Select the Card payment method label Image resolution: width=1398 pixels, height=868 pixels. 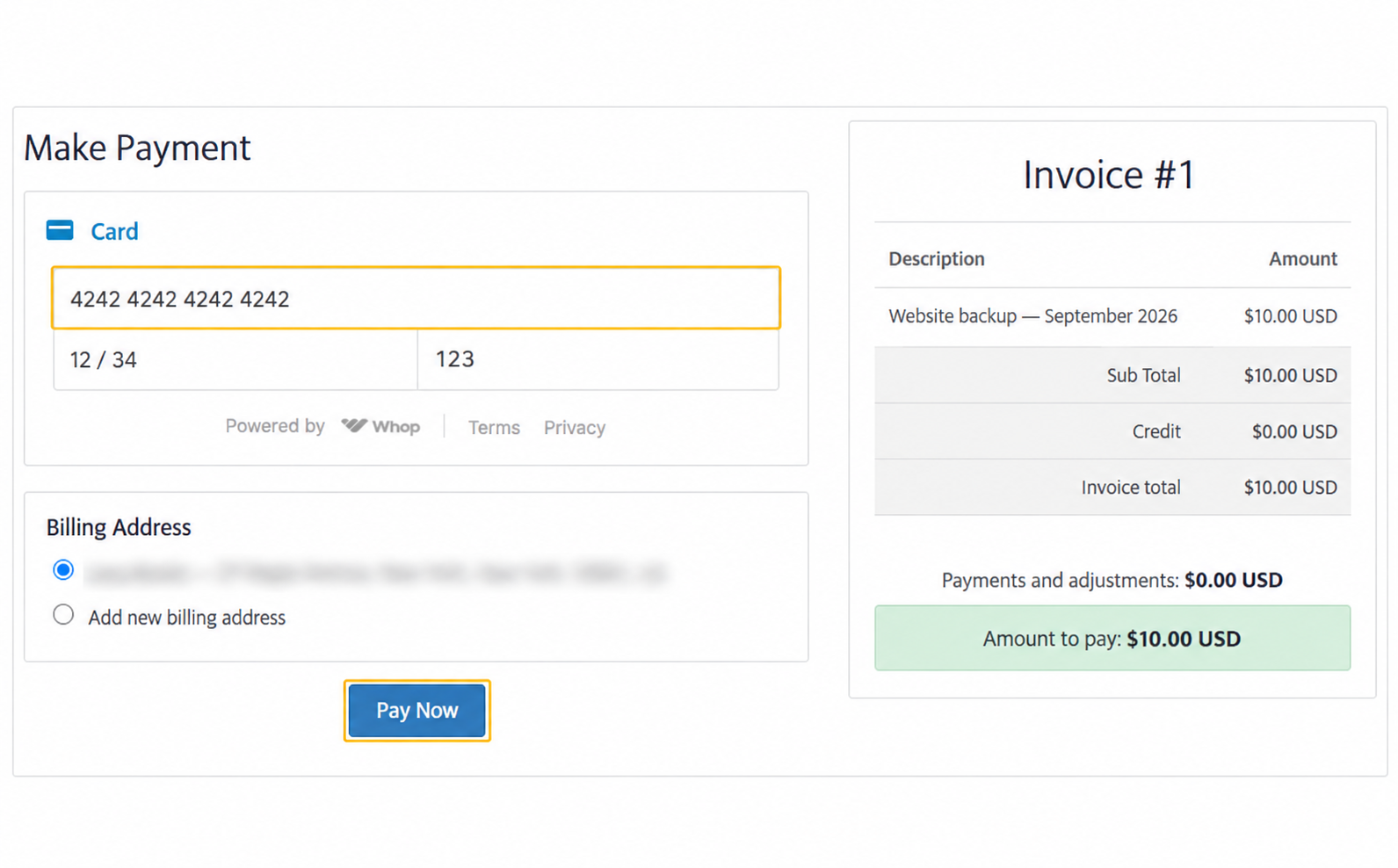(114, 231)
